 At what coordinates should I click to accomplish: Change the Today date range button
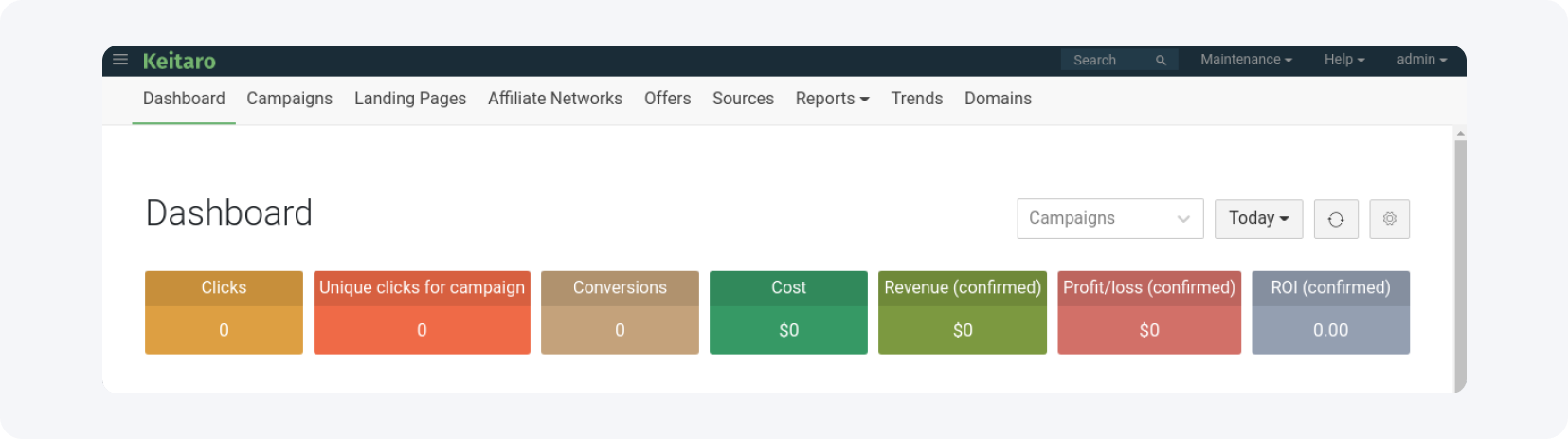(x=1258, y=219)
